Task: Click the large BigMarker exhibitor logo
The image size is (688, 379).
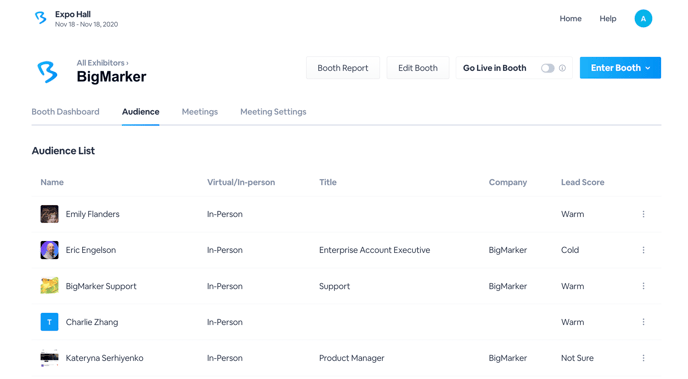Action: coord(47,72)
